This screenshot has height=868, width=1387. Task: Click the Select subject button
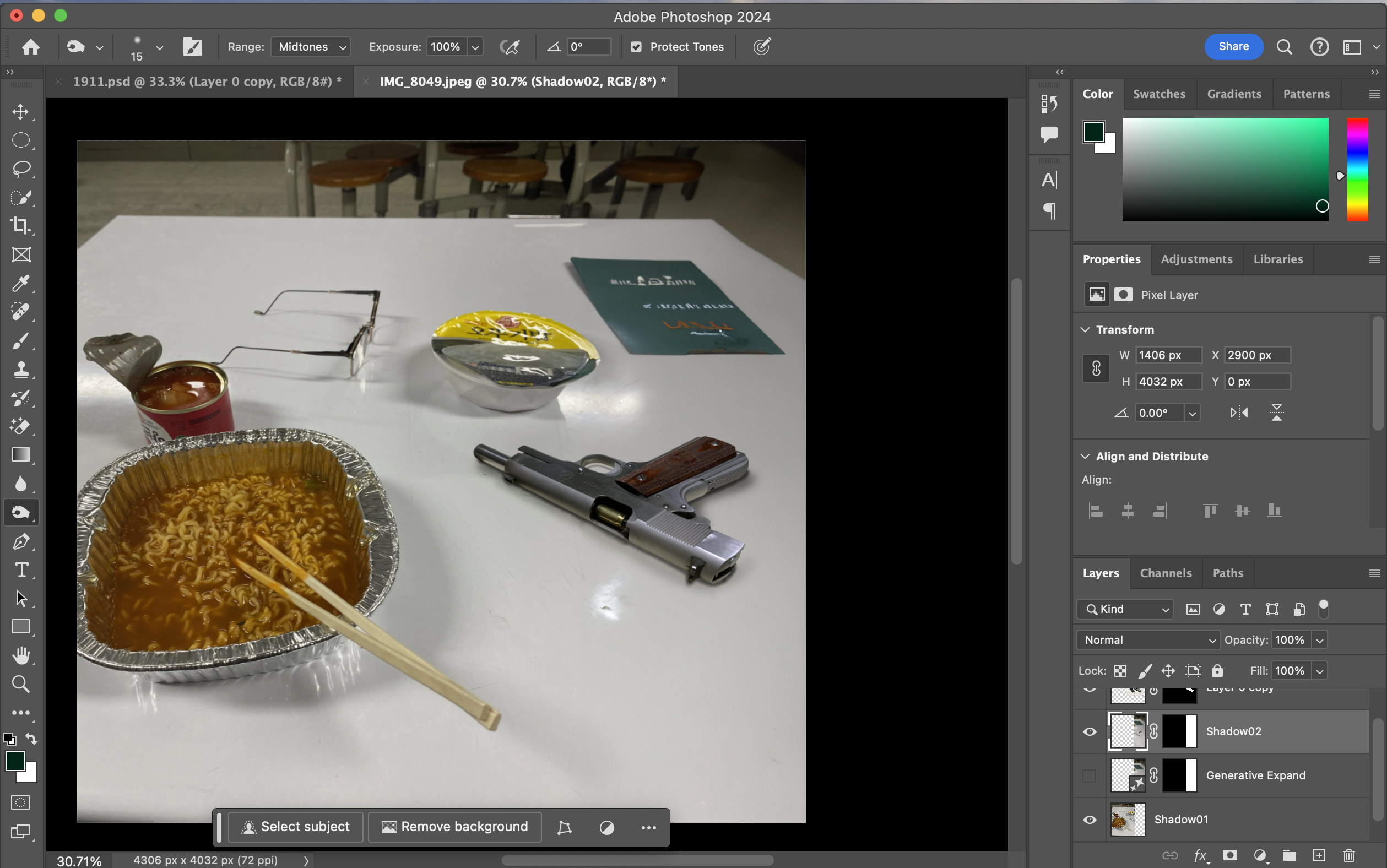pyautogui.click(x=296, y=827)
